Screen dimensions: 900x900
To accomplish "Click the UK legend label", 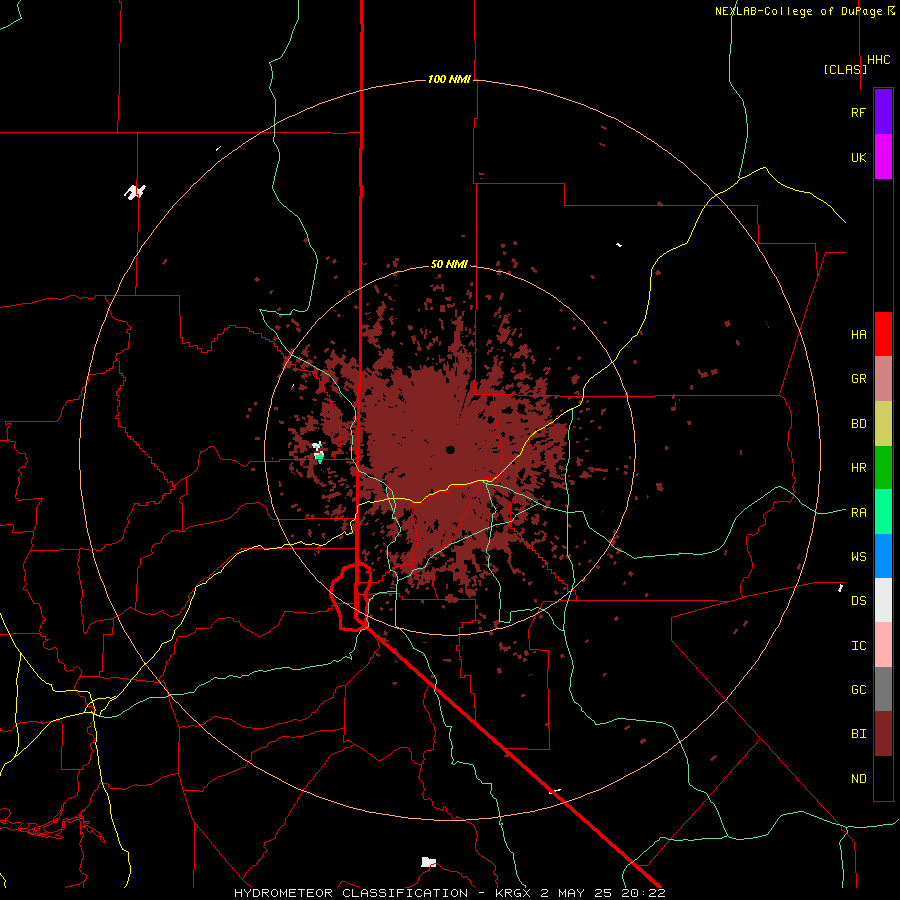I will (x=858, y=157).
